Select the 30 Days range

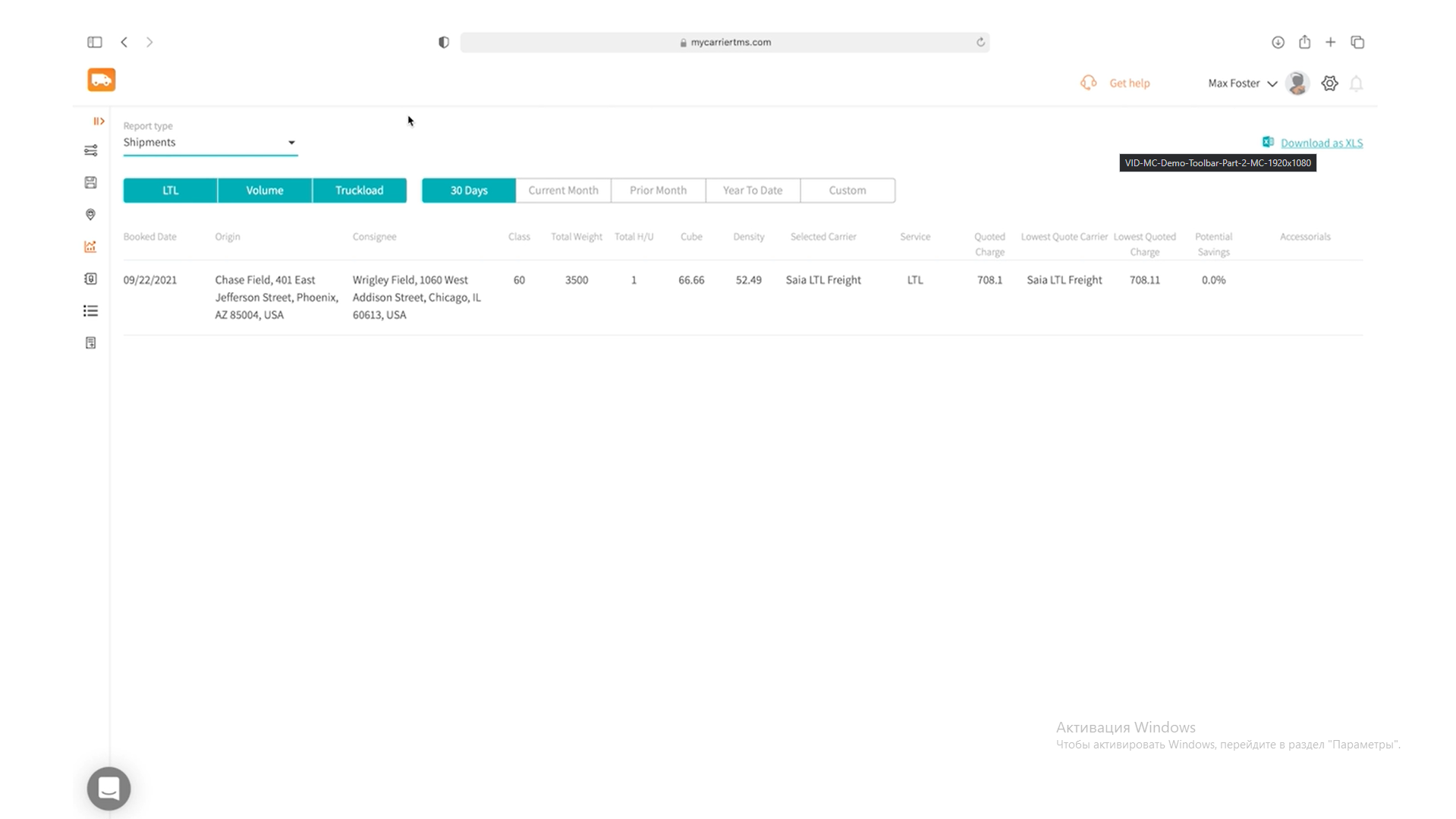[469, 190]
